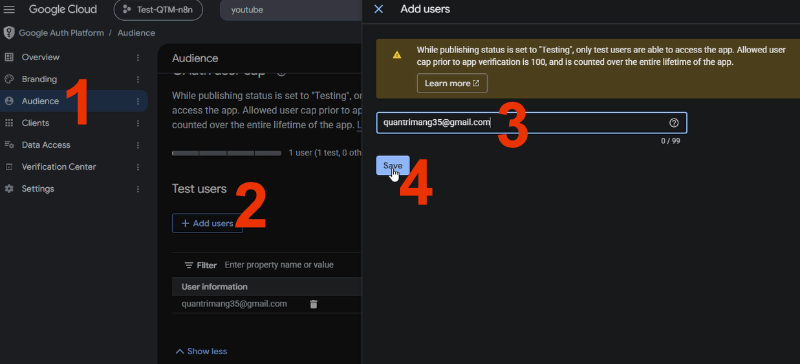Click the 0 / 99 counter text
Screen dimensions: 800x364
[x=670, y=141]
